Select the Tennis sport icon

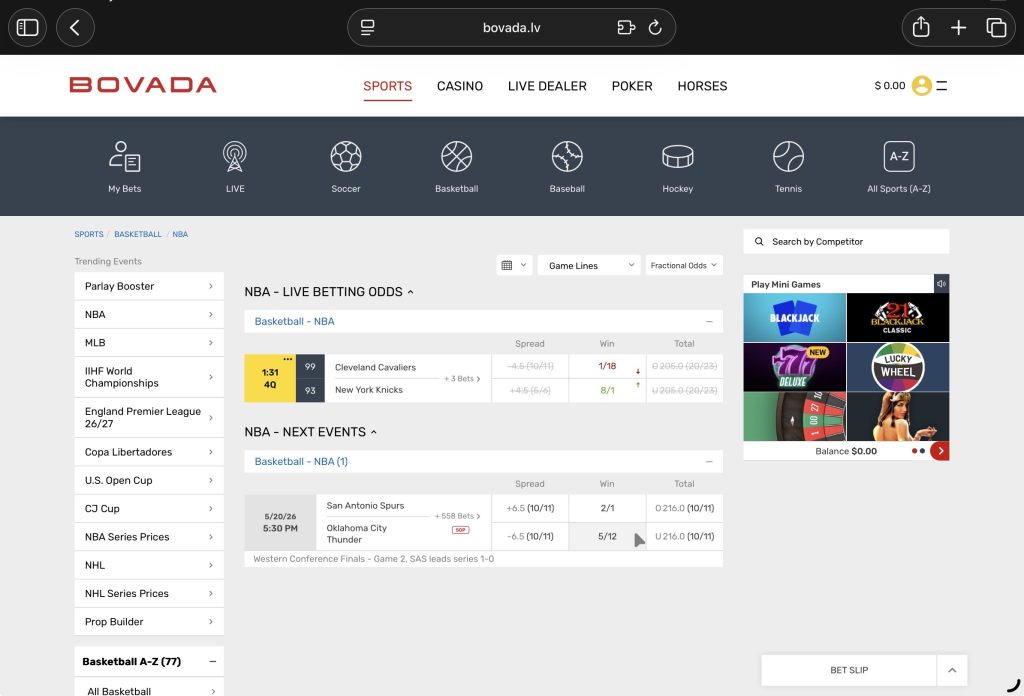coord(788,167)
